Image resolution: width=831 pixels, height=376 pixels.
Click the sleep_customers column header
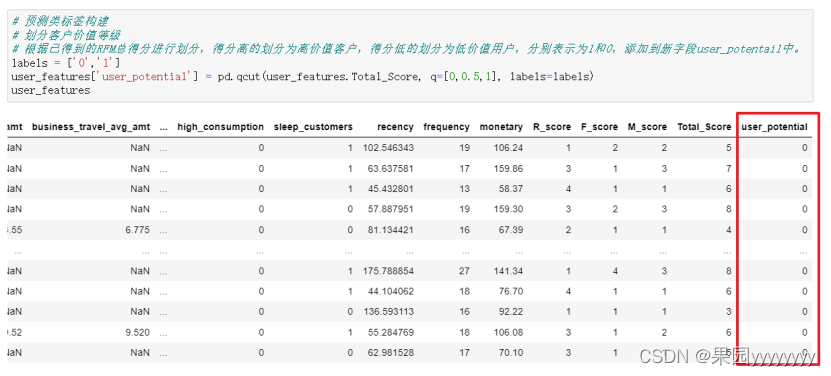[313, 127]
